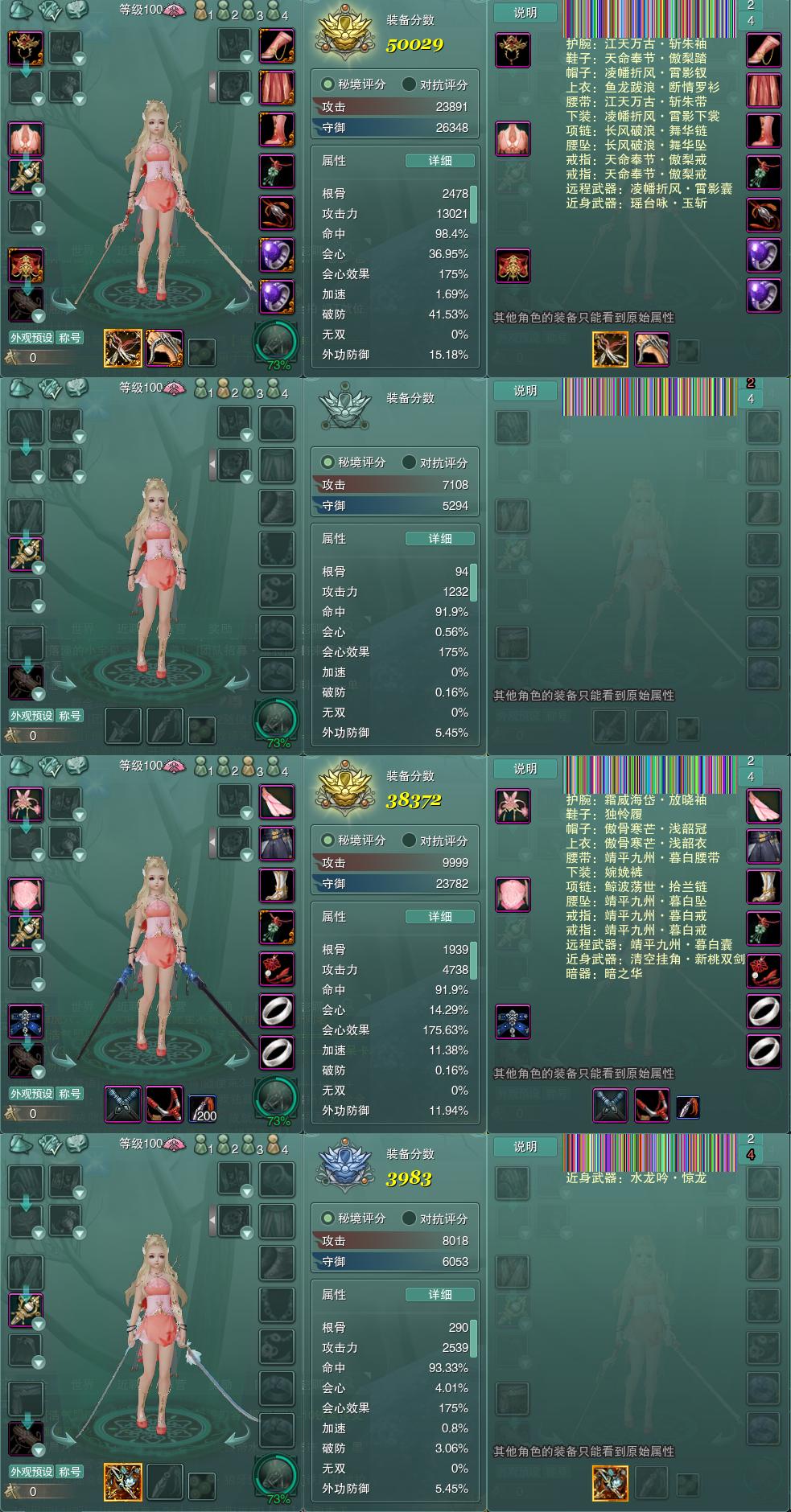Screen dimensions: 791x1512
Task: Click the gold-framed melee weapon slot in 50029 panel
Action: click(123, 347)
